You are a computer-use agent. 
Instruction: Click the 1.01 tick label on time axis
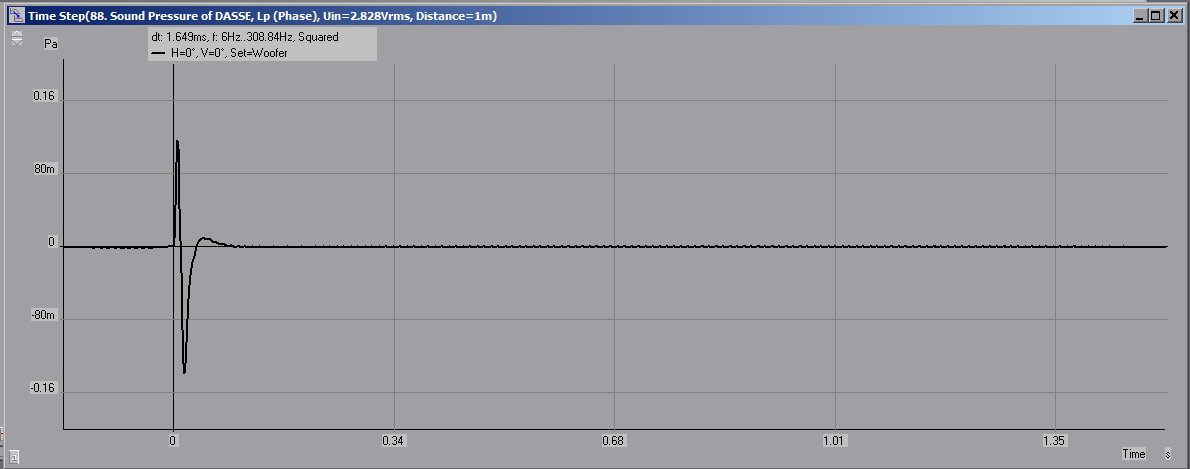[834, 441]
